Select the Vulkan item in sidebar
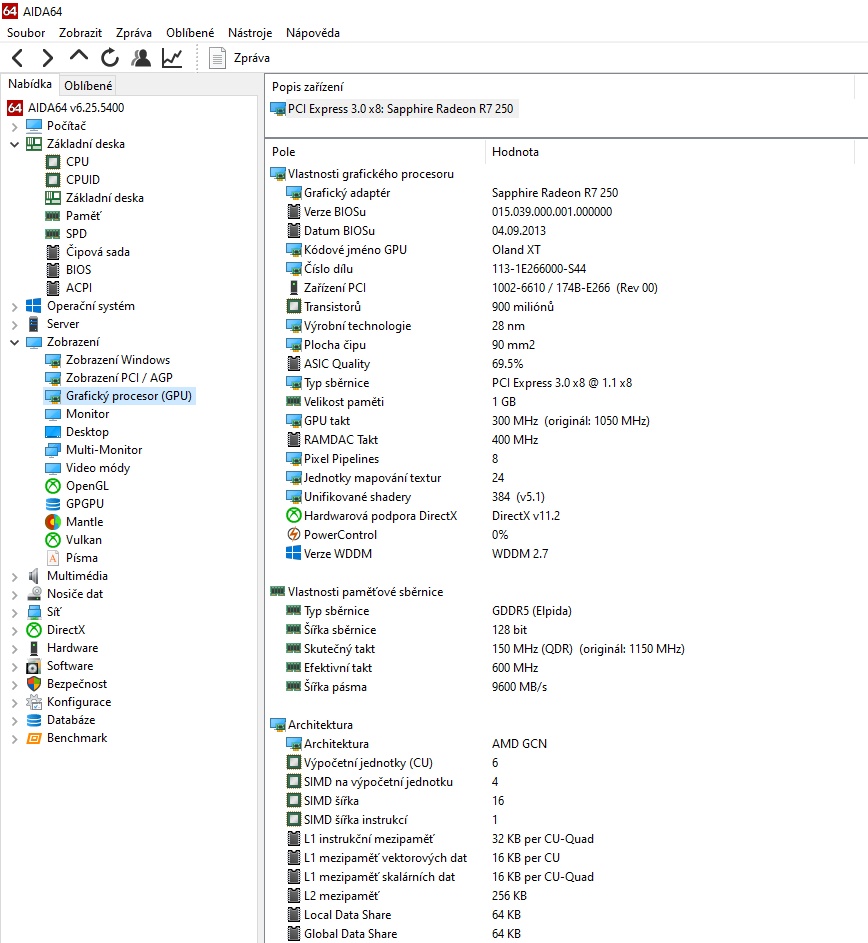The image size is (868, 943). (83, 540)
